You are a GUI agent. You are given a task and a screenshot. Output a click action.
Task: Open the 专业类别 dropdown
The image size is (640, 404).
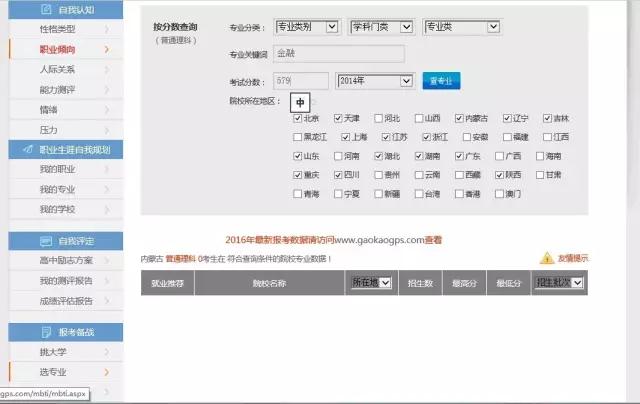coord(306,27)
